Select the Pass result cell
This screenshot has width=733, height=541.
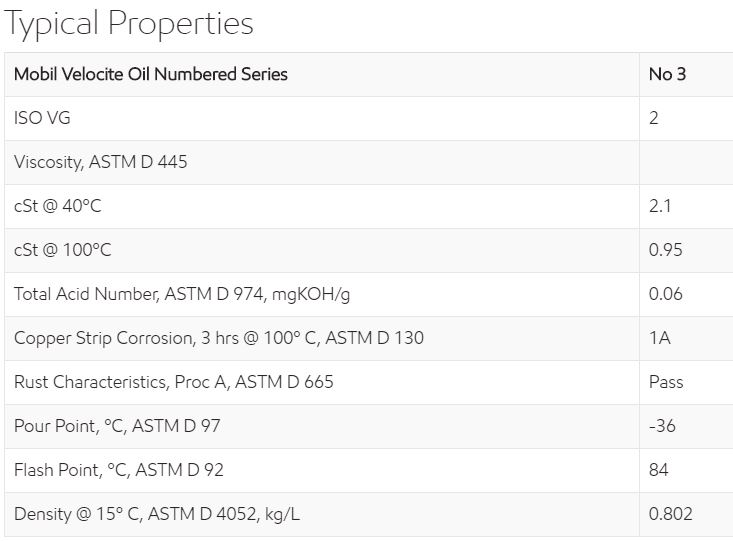pyautogui.click(x=666, y=382)
